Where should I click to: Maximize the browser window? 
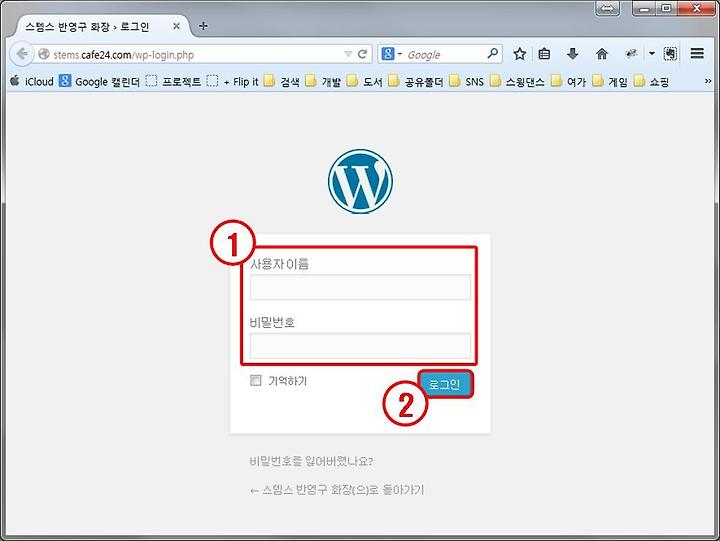point(666,8)
